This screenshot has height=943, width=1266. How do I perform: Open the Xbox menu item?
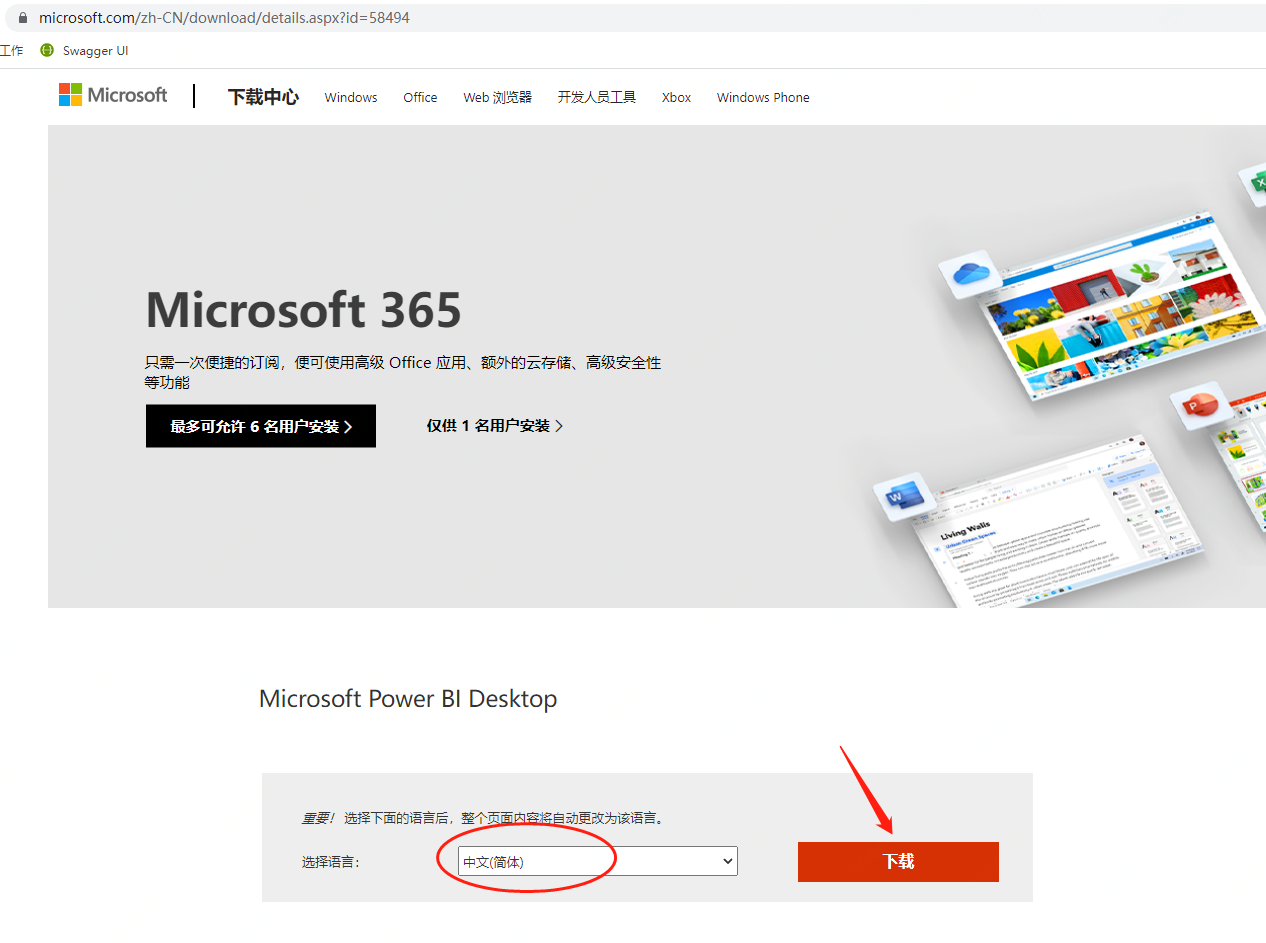(677, 97)
